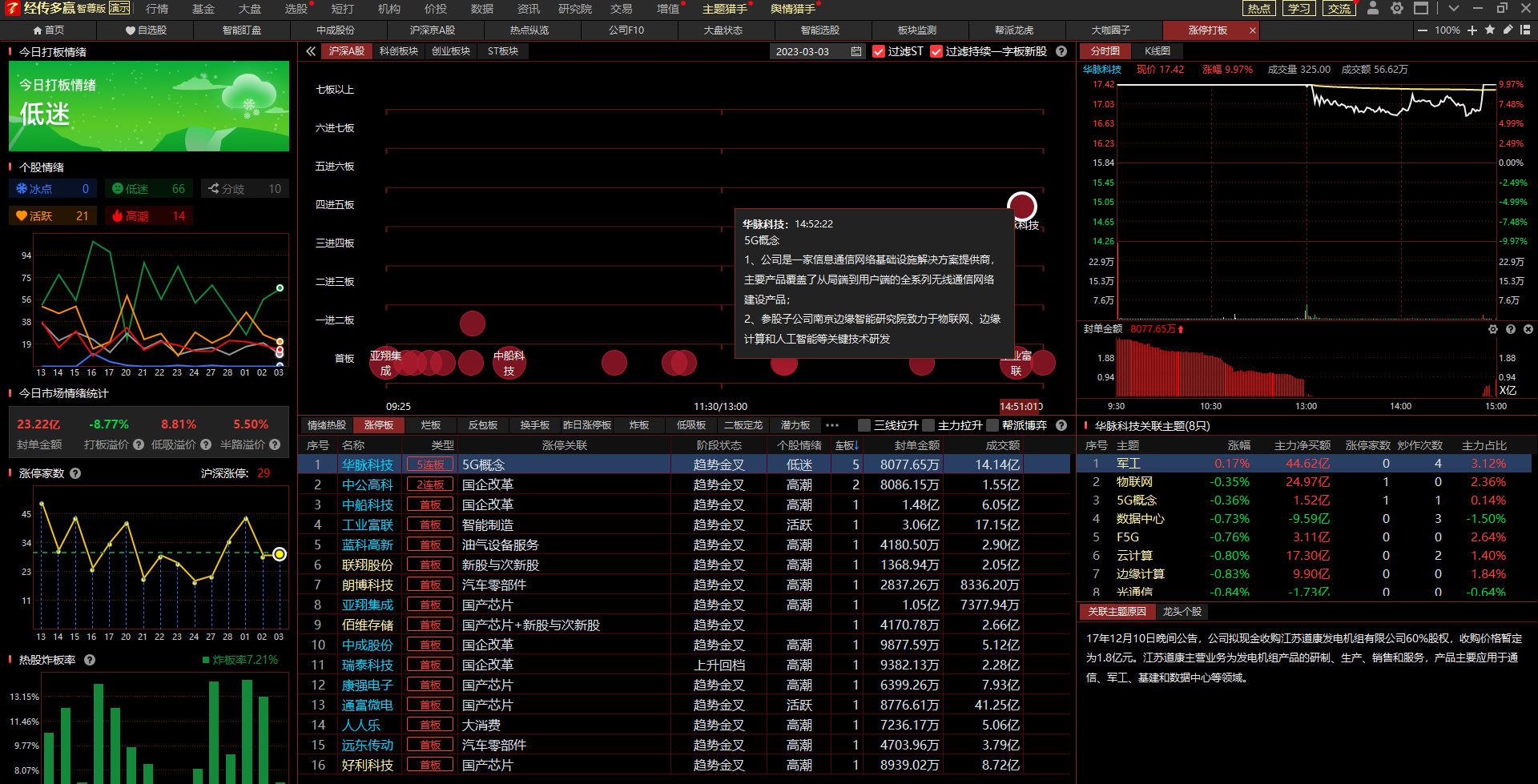Image resolution: width=1538 pixels, height=784 pixels.
Task: Zoom out with the minus icon
Action: [1422, 30]
